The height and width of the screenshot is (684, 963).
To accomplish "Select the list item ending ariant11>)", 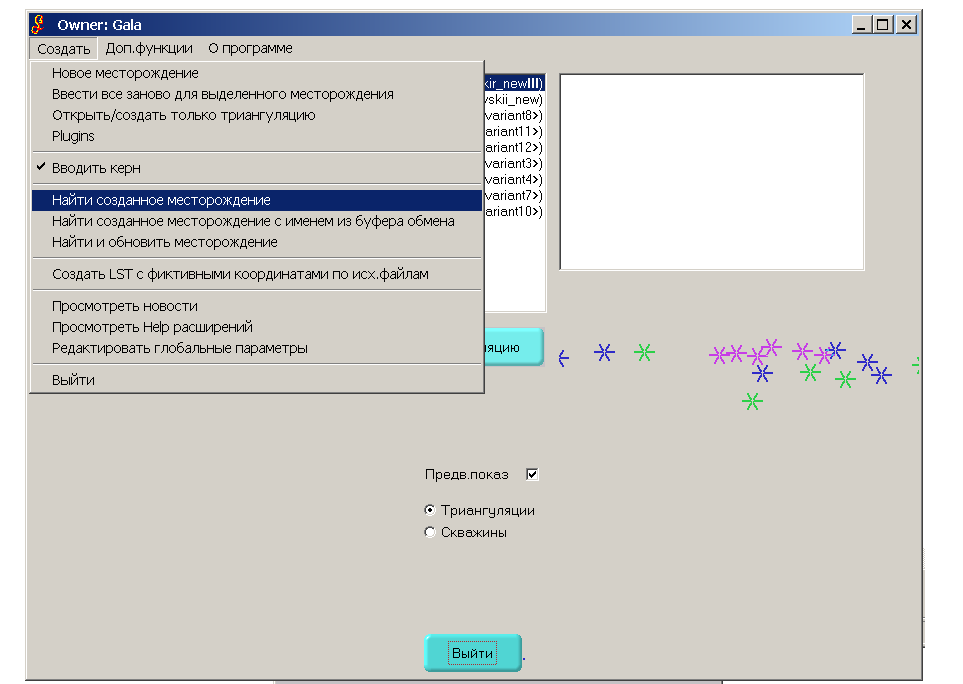I will [x=514, y=131].
